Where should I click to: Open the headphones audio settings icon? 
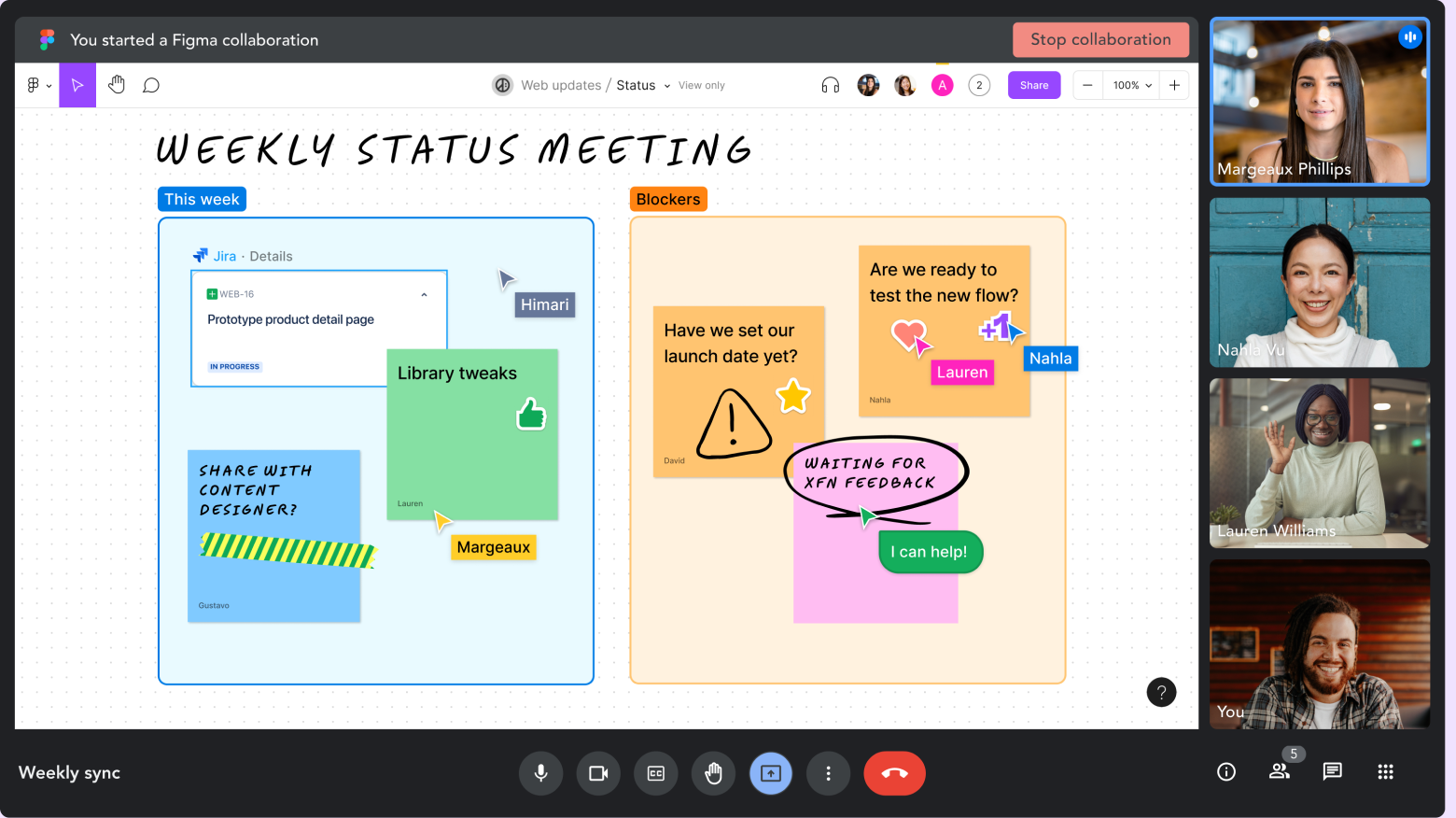point(829,85)
